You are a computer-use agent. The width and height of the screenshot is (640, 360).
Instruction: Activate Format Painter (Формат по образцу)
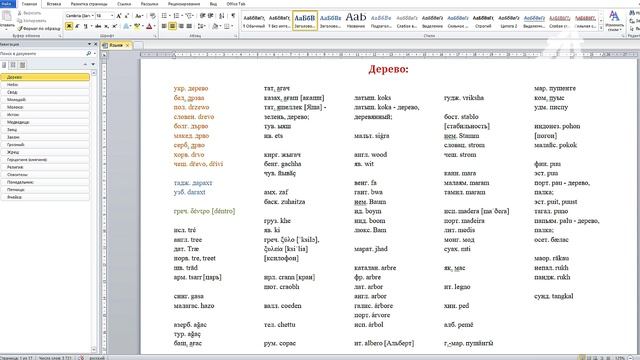[x=39, y=28]
